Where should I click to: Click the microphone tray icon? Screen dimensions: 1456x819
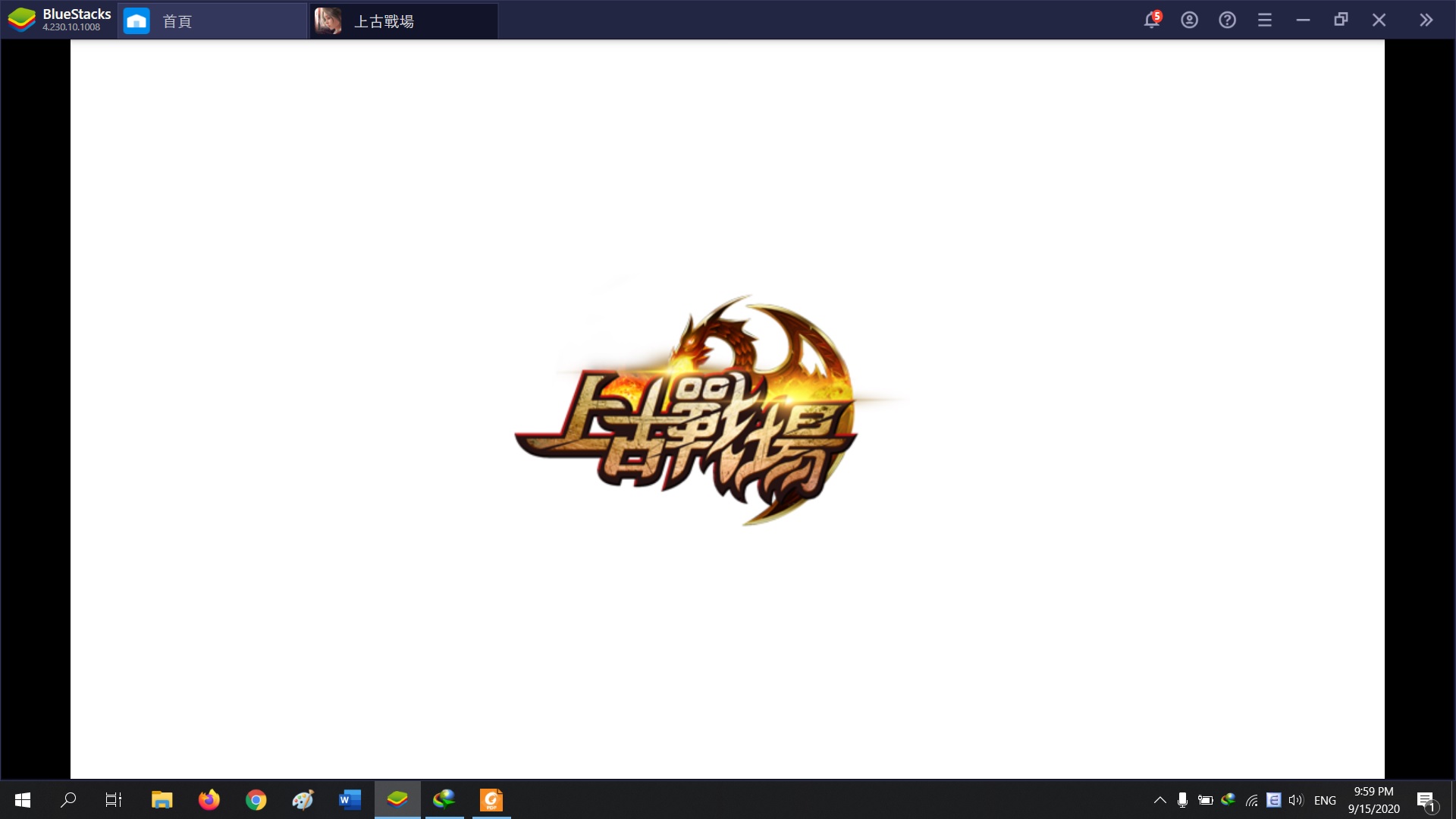1182,800
